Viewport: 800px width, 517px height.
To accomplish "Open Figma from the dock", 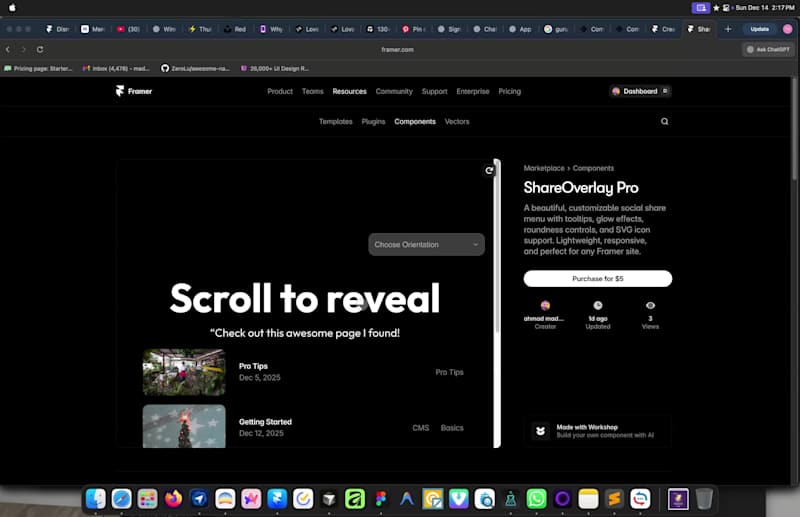I will (x=381, y=499).
